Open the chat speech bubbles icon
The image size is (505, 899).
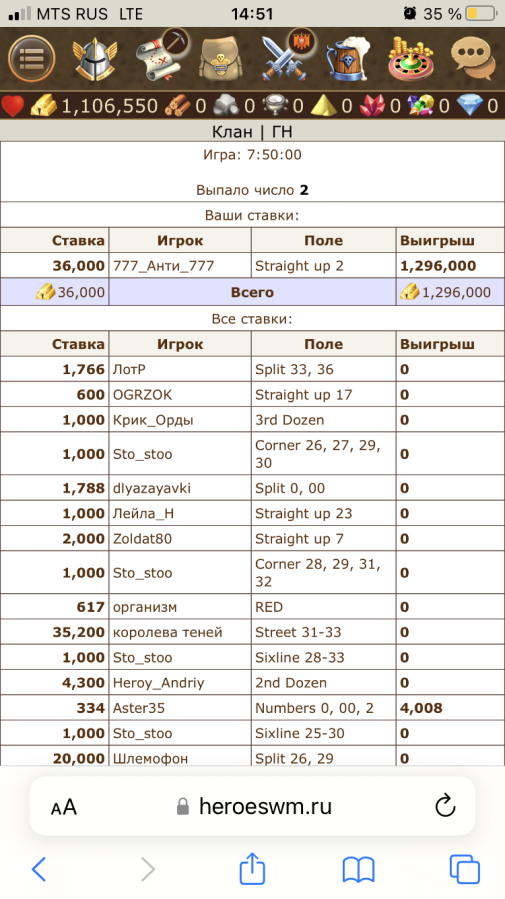(x=472, y=59)
